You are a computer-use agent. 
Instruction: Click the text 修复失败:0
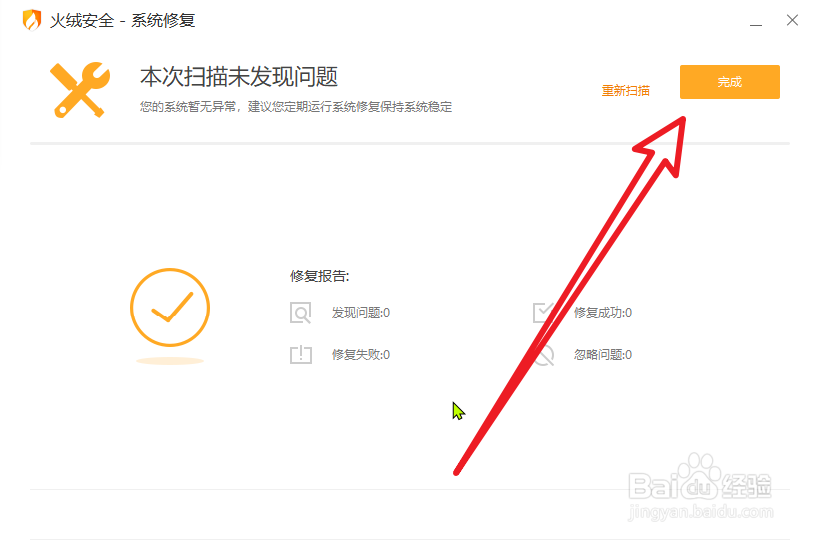361,354
